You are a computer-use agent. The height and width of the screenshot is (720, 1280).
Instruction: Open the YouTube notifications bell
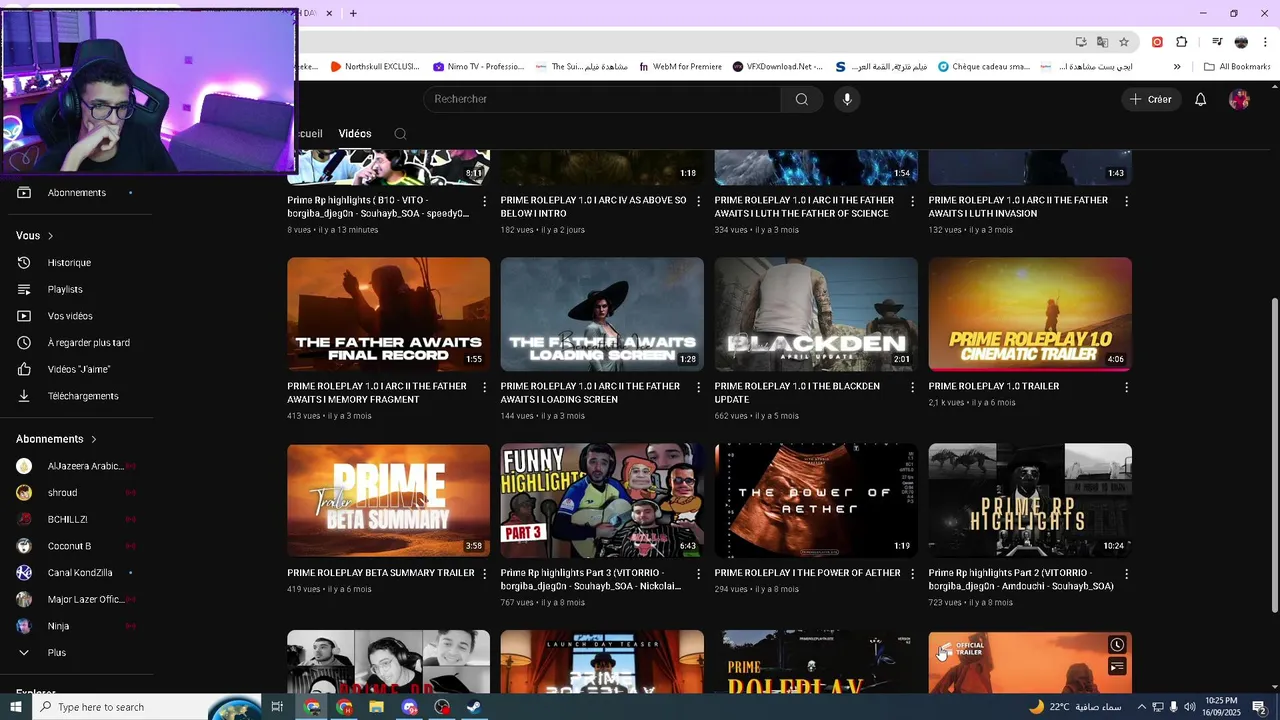(x=1201, y=99)
